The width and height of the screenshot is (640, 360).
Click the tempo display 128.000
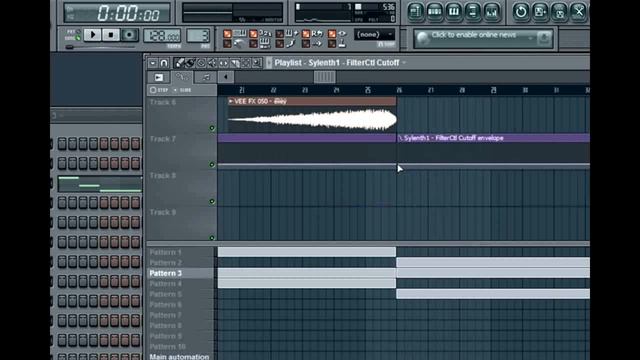tap(162, 36)
